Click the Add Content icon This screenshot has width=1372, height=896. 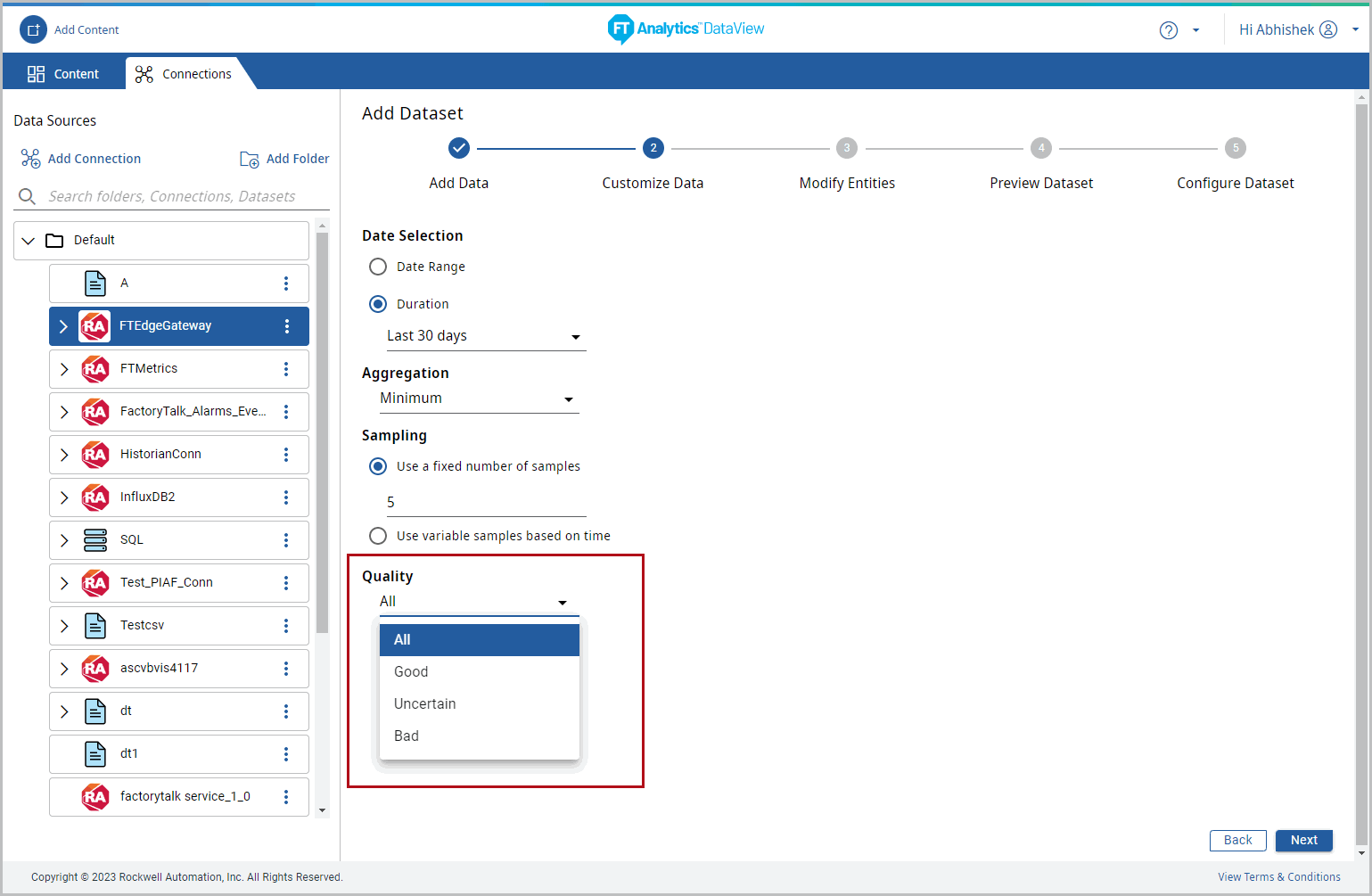click(33, 29)
